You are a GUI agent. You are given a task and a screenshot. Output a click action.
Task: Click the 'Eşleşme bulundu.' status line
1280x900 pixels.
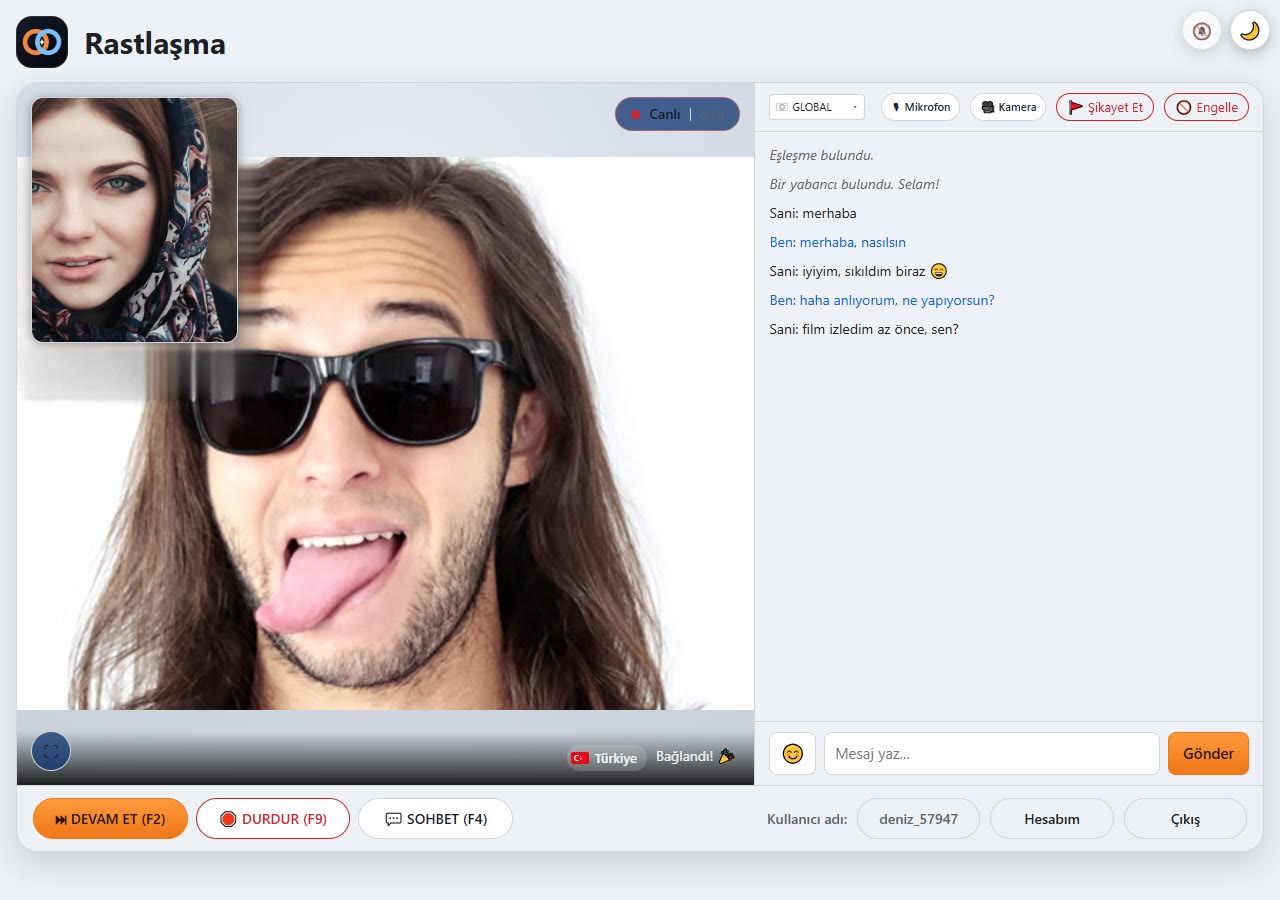(821, 156)
